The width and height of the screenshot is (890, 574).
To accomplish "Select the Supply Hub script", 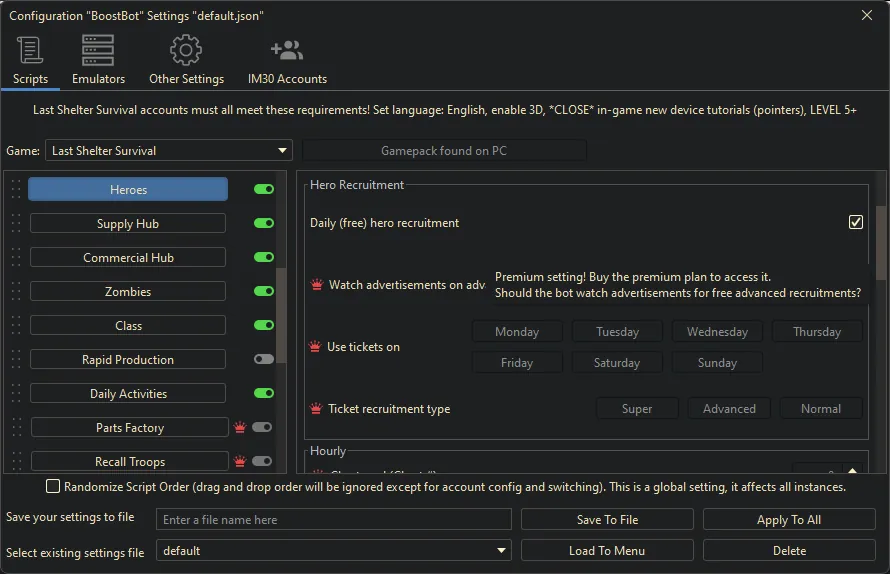I will [128, 223].
